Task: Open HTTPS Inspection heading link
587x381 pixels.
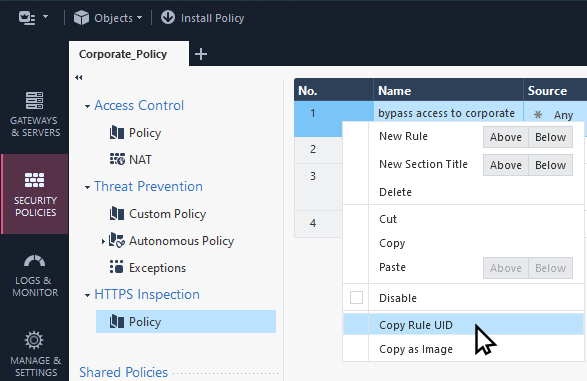Action: tap(147, 295)
